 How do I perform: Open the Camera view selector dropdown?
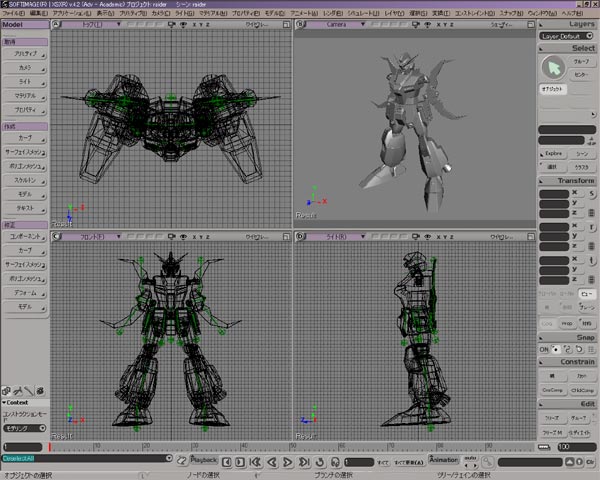click(336, 24)
